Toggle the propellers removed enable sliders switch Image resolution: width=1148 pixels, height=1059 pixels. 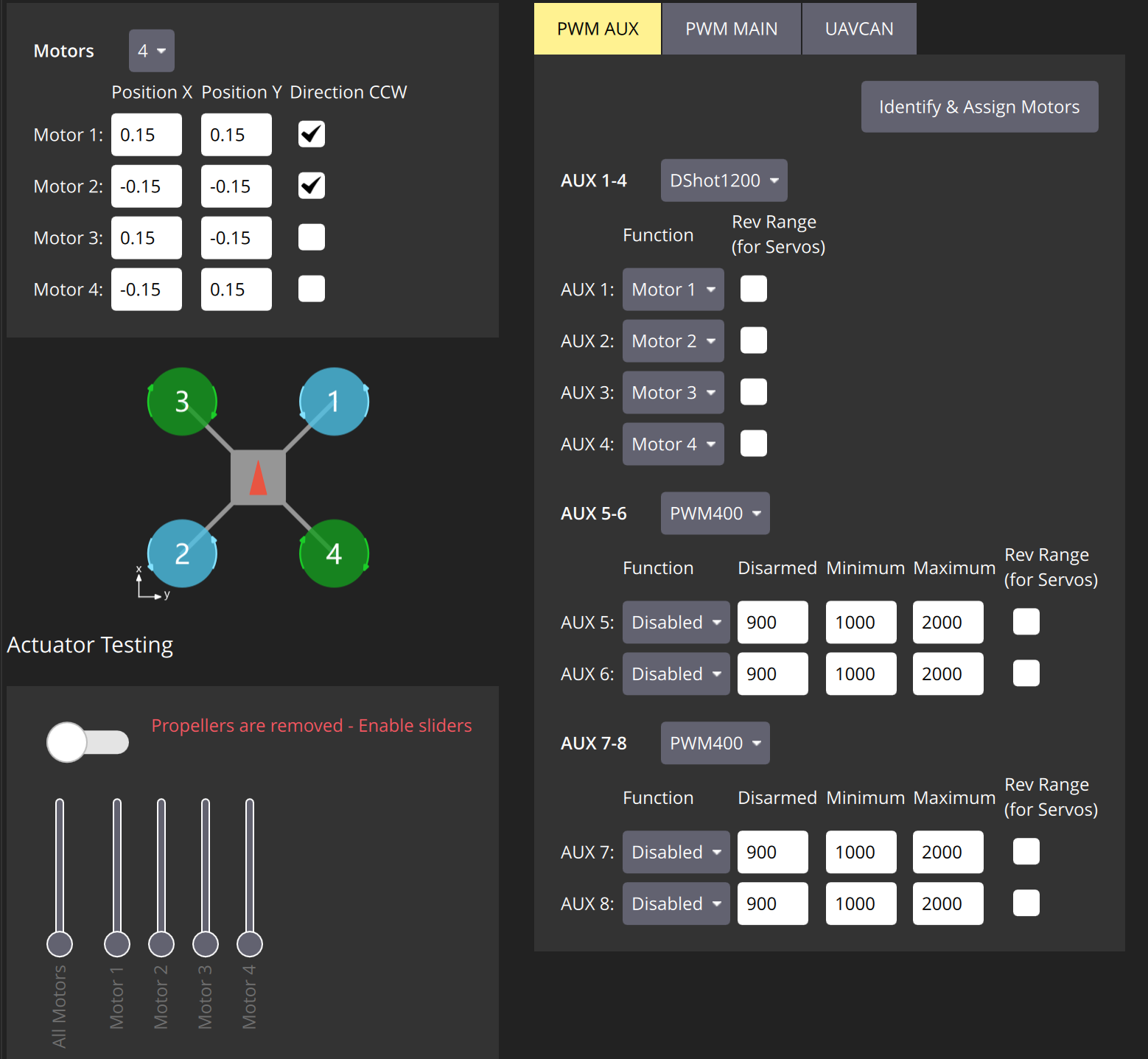click(x=88, y=742)
